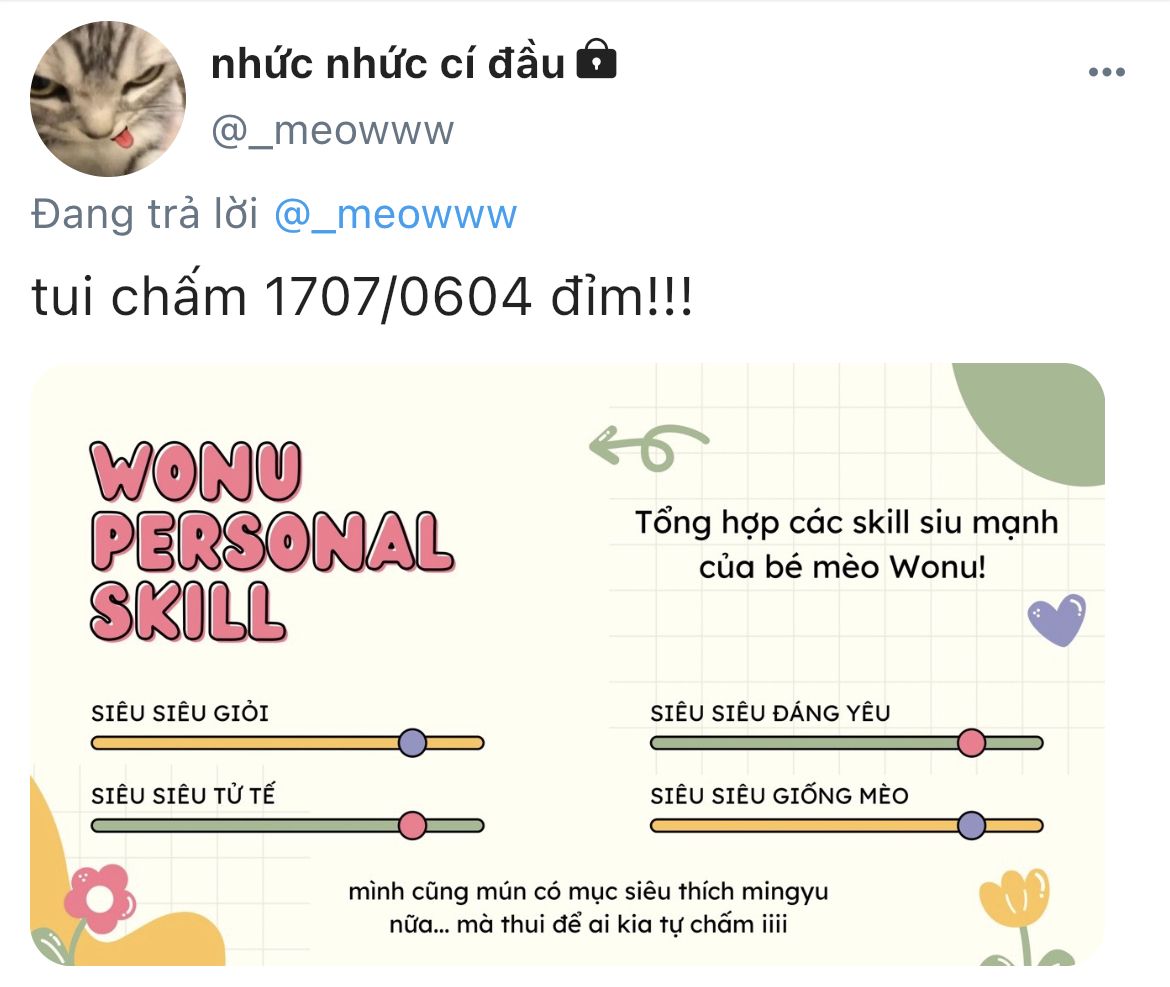This screenshot has width=1170, height=987.
Task: Open the WONU PERSONAL SKILL image
Action: tap(567, 664)
